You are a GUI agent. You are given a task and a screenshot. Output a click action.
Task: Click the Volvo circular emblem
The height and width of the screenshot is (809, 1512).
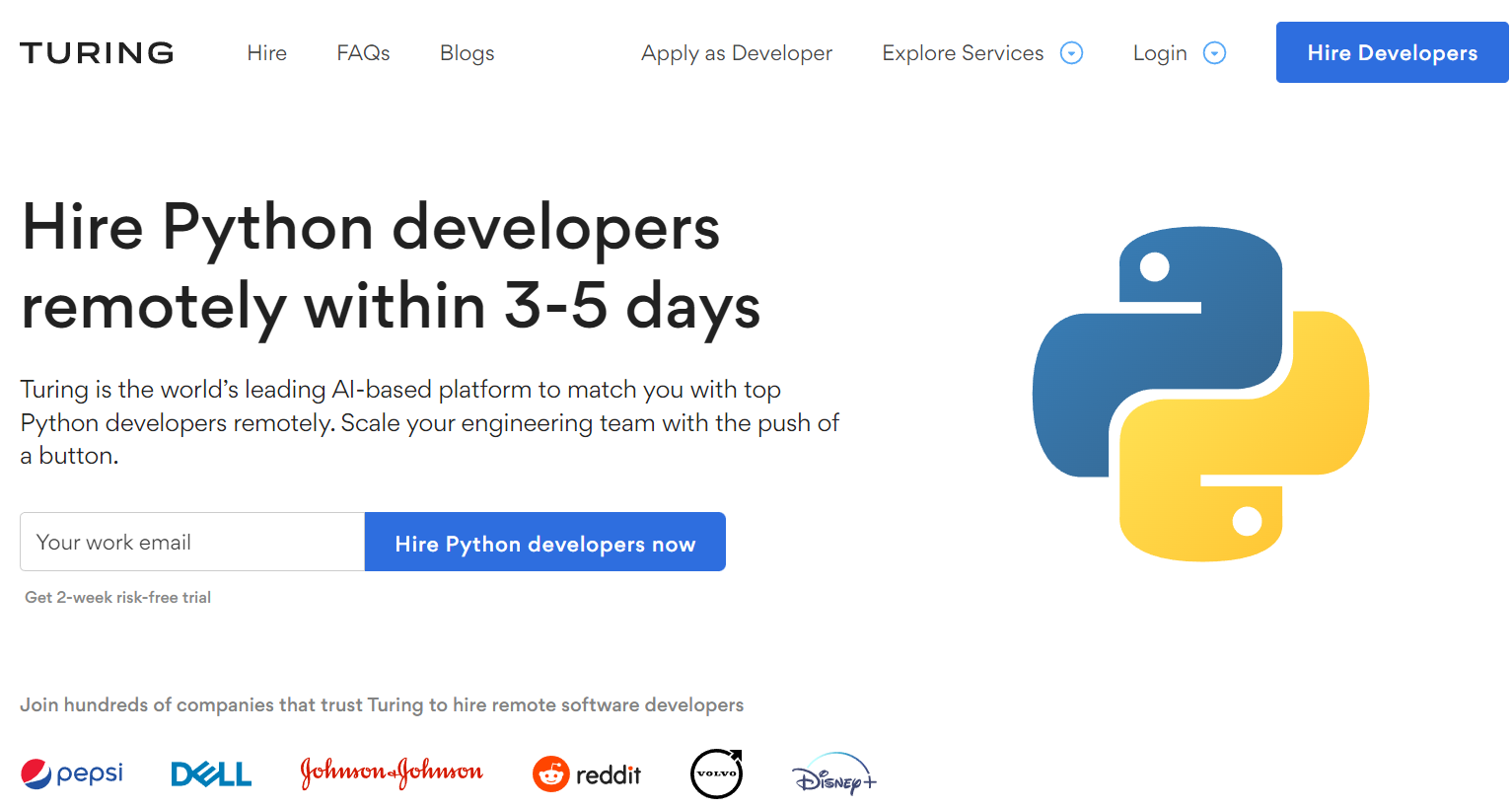[x=716, y=773]
